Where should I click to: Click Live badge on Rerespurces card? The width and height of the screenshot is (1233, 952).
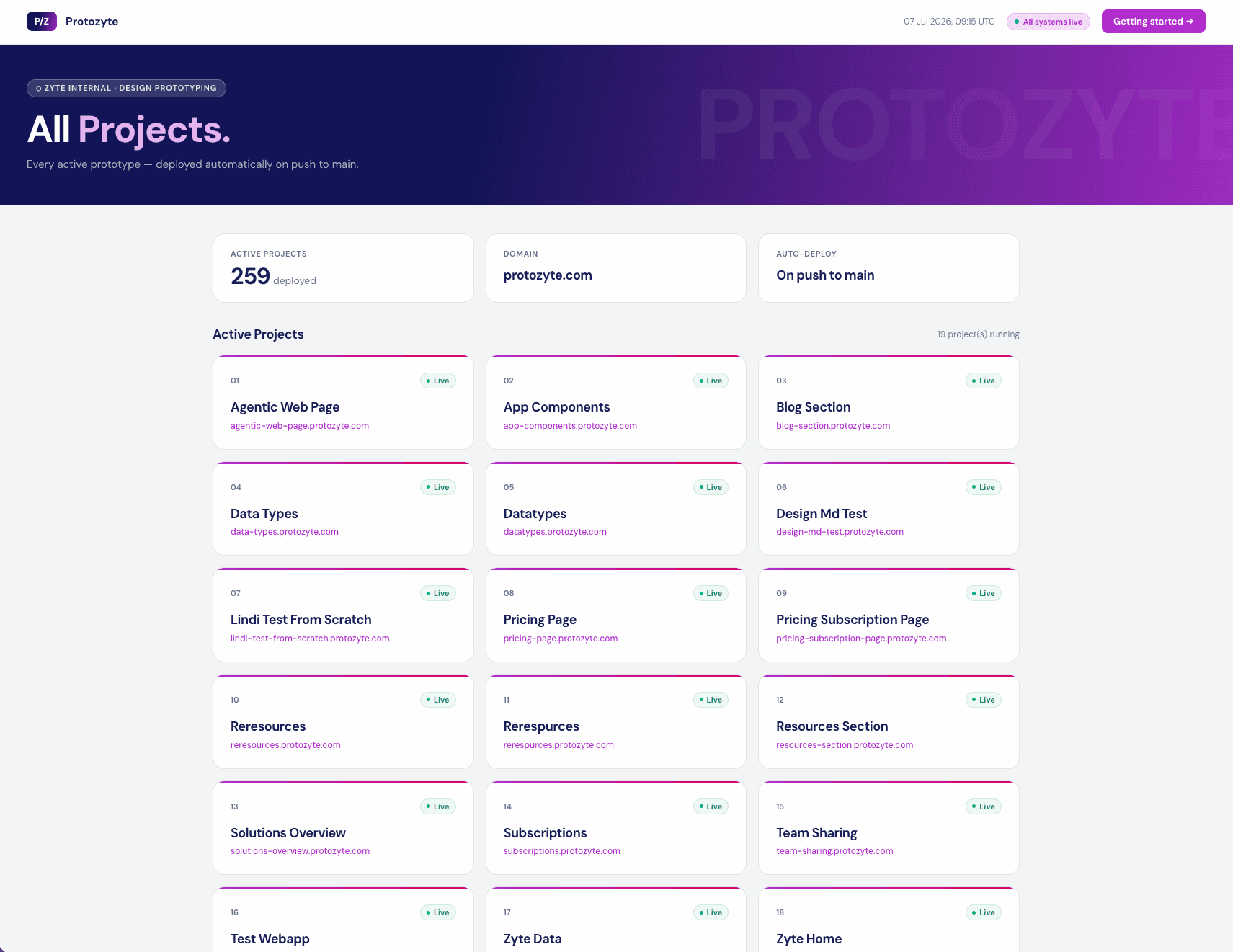pos(711,700)
